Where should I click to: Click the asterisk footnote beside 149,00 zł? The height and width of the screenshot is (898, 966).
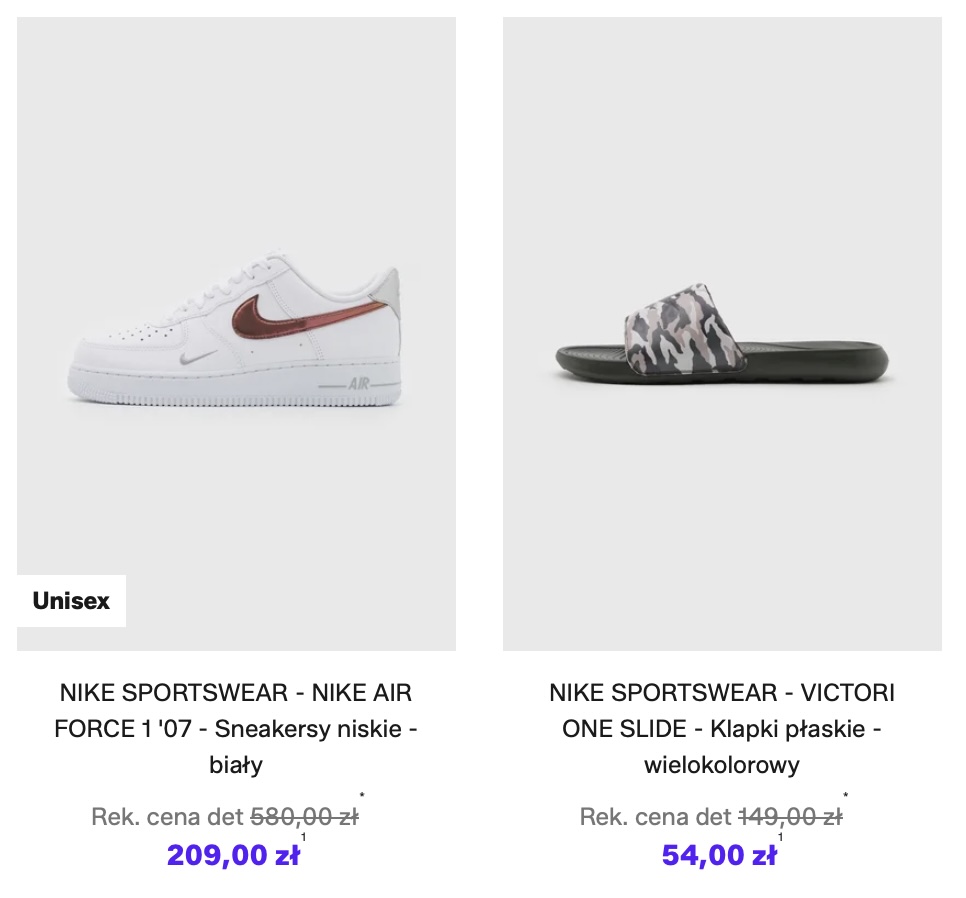coord(848,798)
